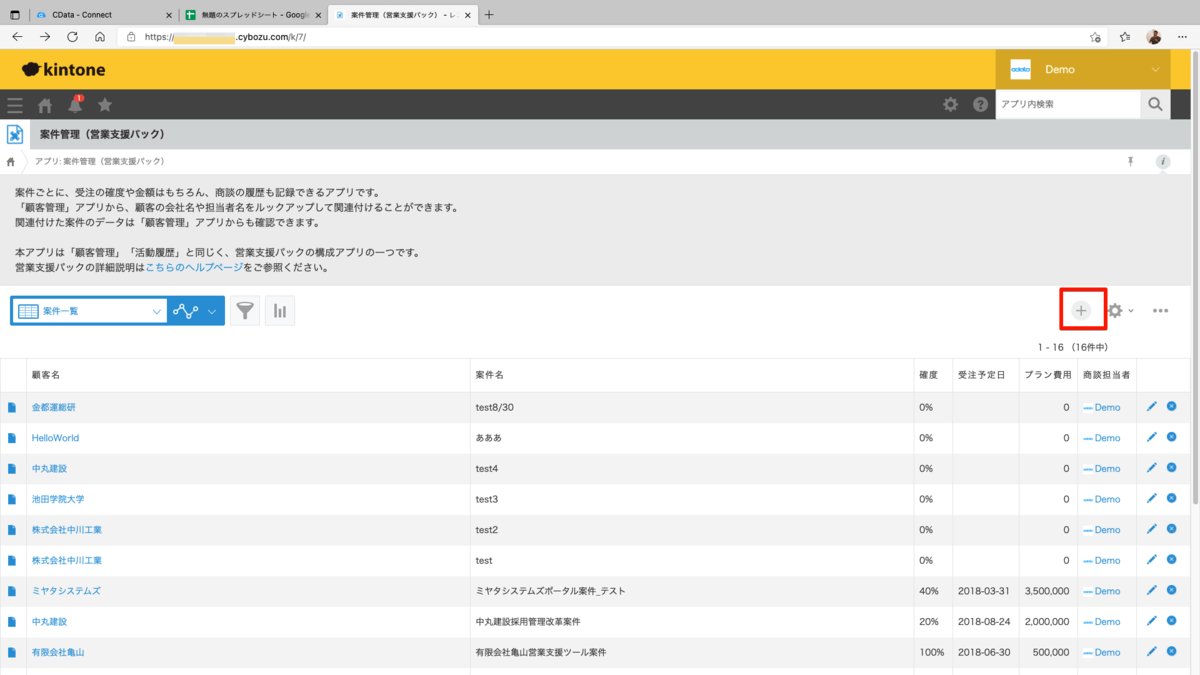Expand the graph view dropdown arrow
1200x675 pixels.
click(212, 311)
